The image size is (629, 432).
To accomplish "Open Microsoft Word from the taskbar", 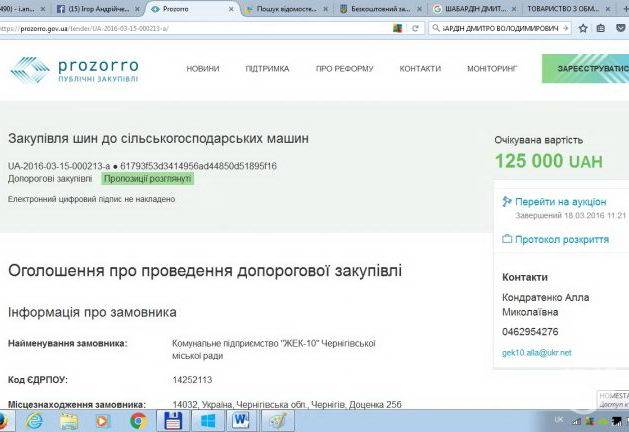I will (241, 420).
